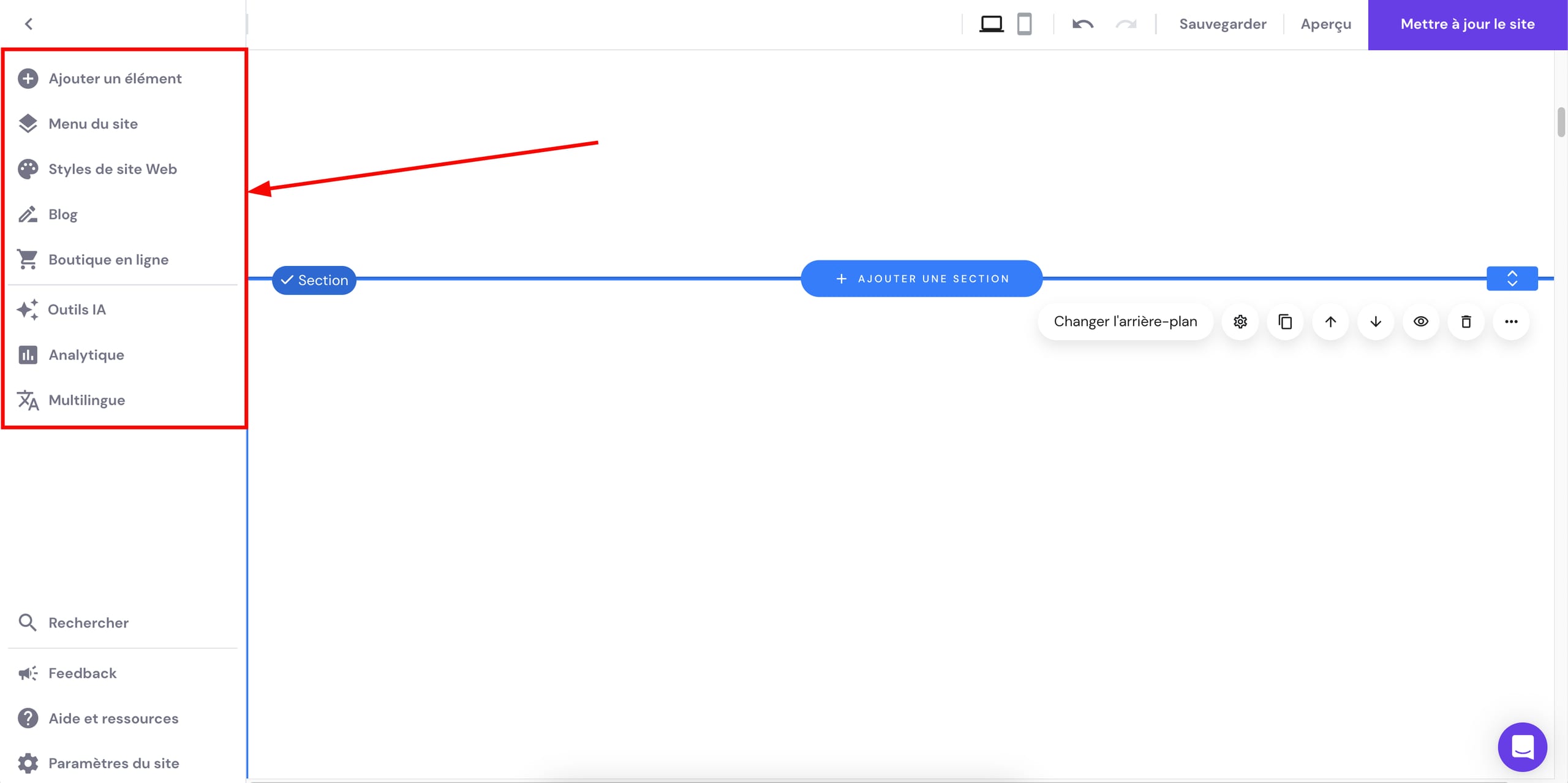Open Paramètres du site
The height and width of the screenshot is (783, 1568).
pyautogui.click(x=113, y=763)
